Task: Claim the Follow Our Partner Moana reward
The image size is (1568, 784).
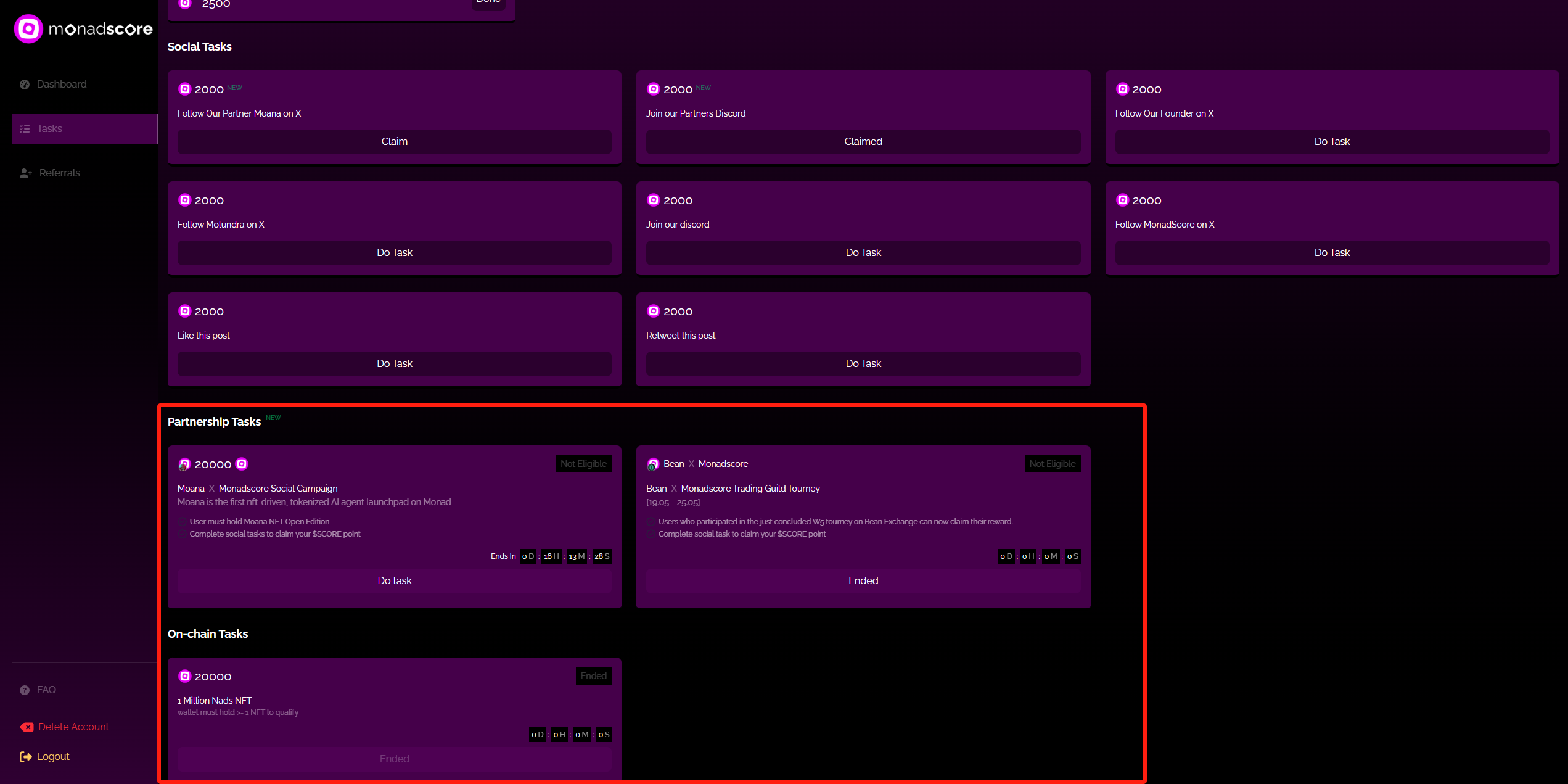Action: tap(395, 142)
